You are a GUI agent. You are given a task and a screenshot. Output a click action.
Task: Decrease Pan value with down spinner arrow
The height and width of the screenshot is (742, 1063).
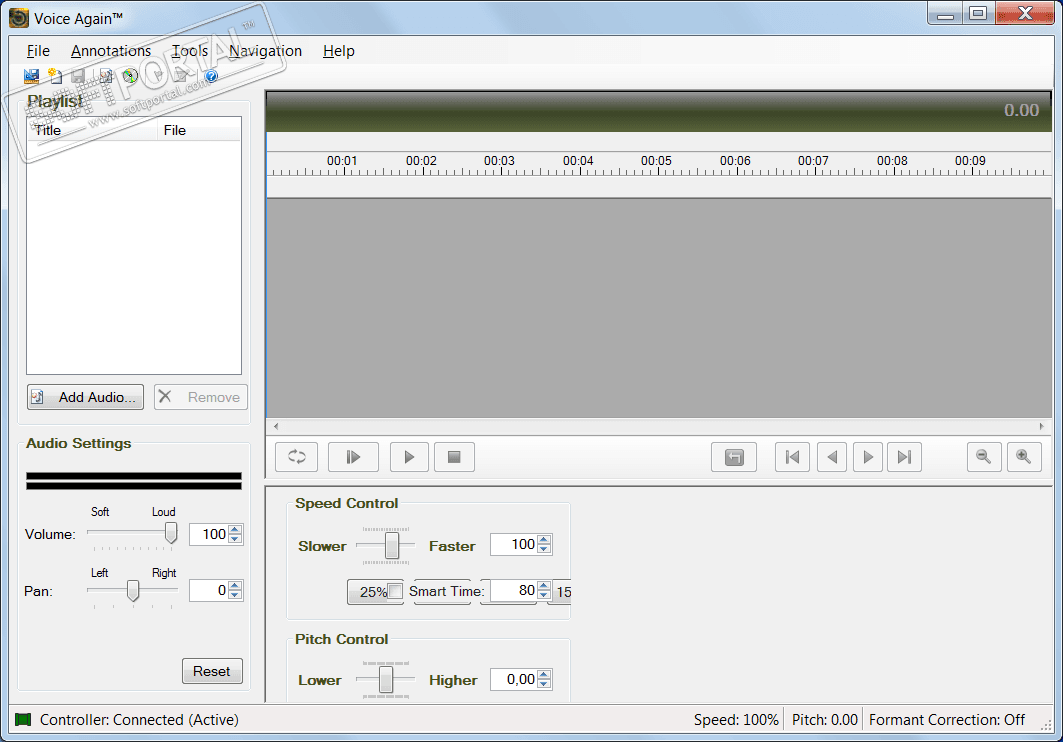[x=235, y=595]
